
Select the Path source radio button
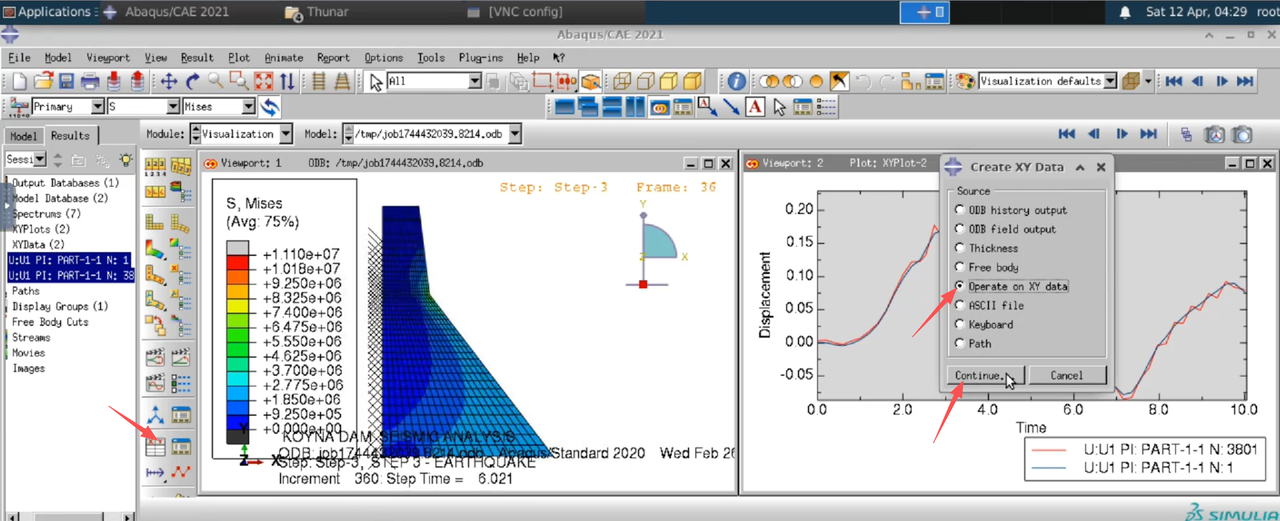tap(960, 343)
